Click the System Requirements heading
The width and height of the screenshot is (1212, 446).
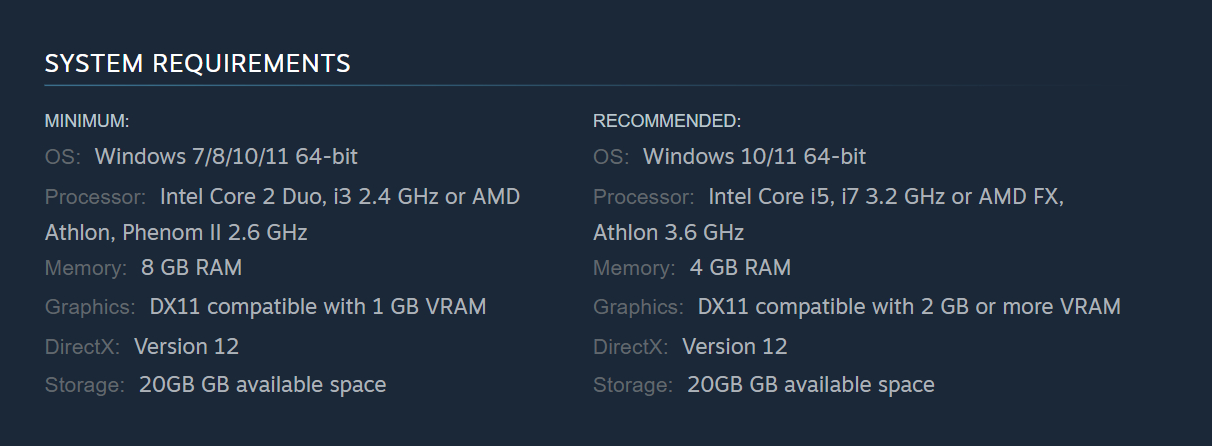tap(197, 64)
